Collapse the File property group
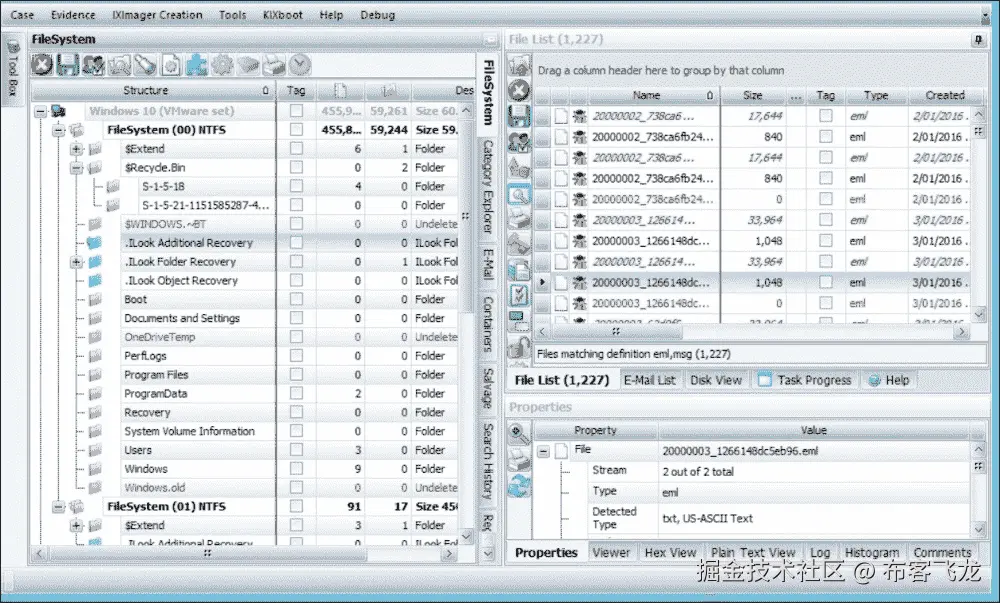 tap(543, 451)
